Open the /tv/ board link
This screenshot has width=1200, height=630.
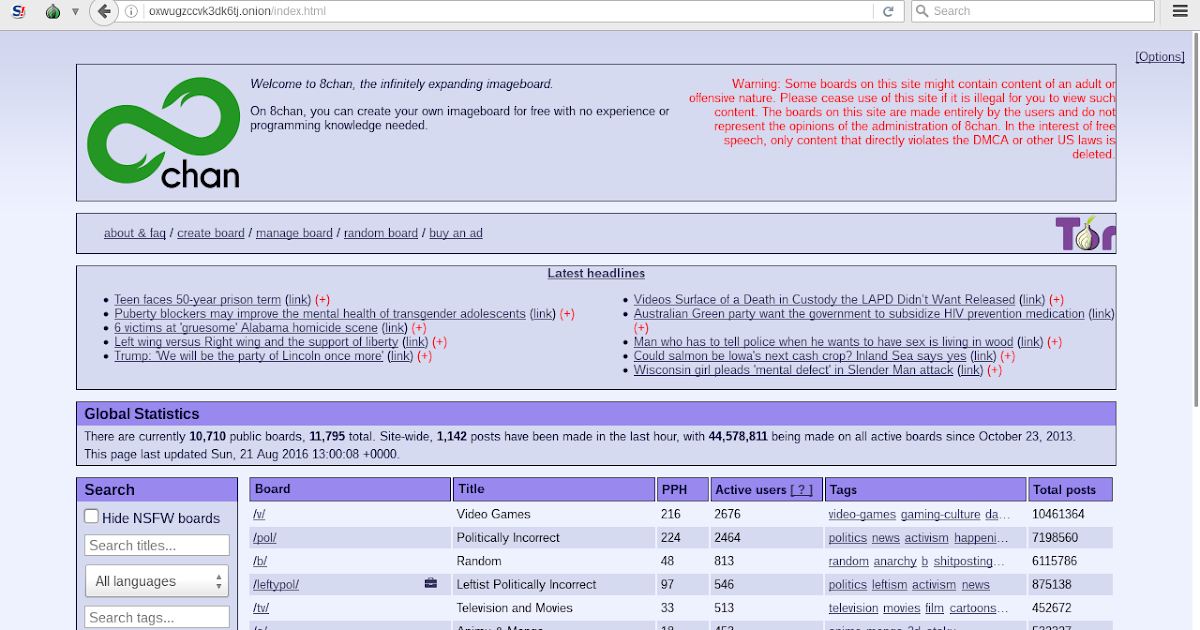point(261,608)
